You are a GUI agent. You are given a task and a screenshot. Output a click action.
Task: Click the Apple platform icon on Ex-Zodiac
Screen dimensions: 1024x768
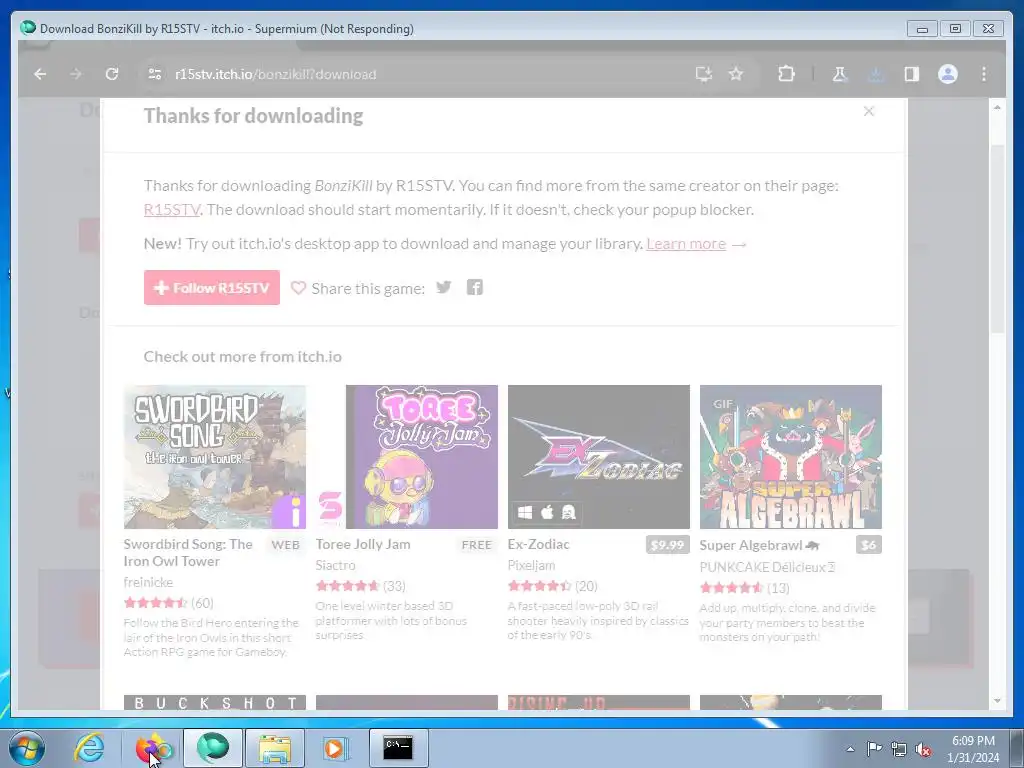547,513
